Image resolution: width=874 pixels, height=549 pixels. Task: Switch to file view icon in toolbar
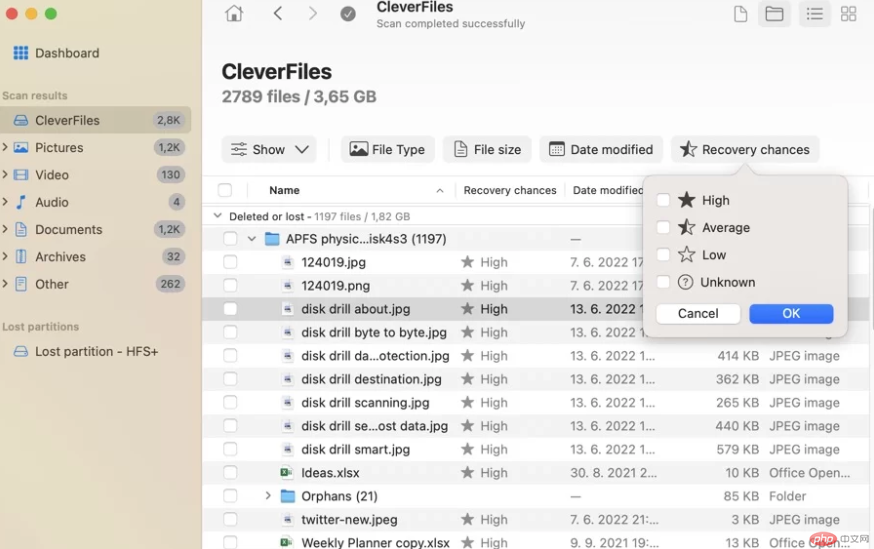(x=740, y=14)
